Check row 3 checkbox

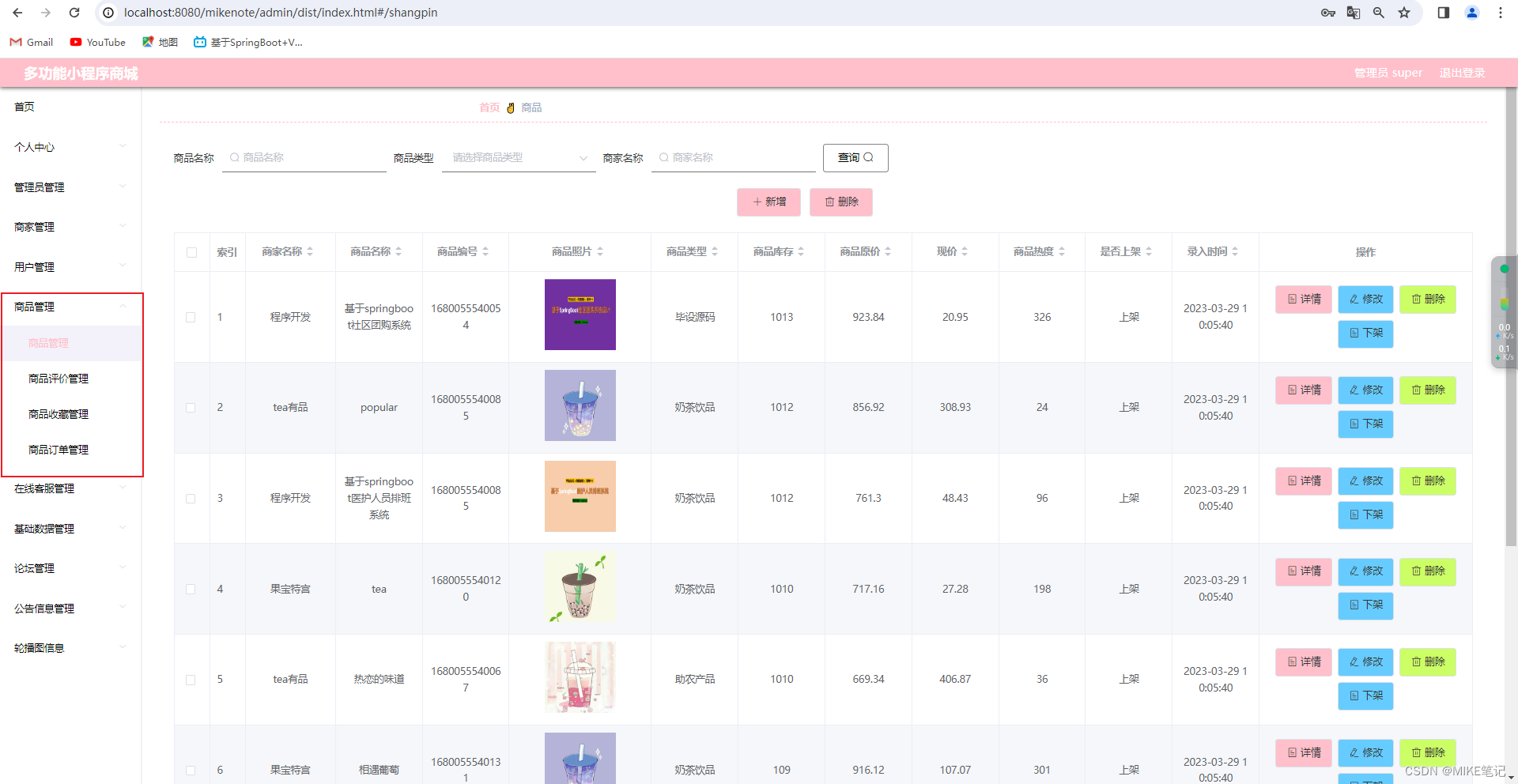tap(191, 499)
